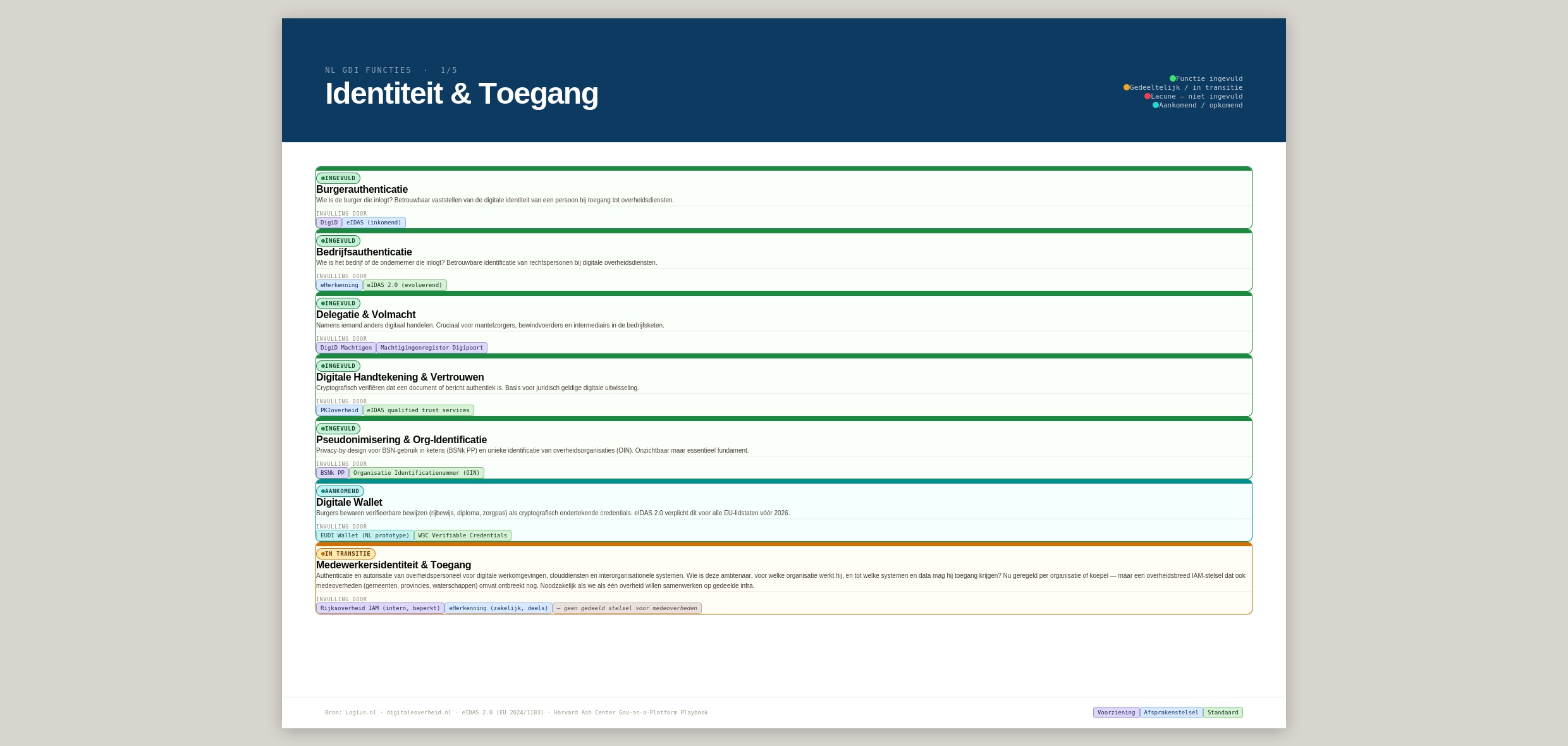Click Delegatie & Volmacht title
1568x746 pixels.
pyautogui.click(x=365, y=315)
